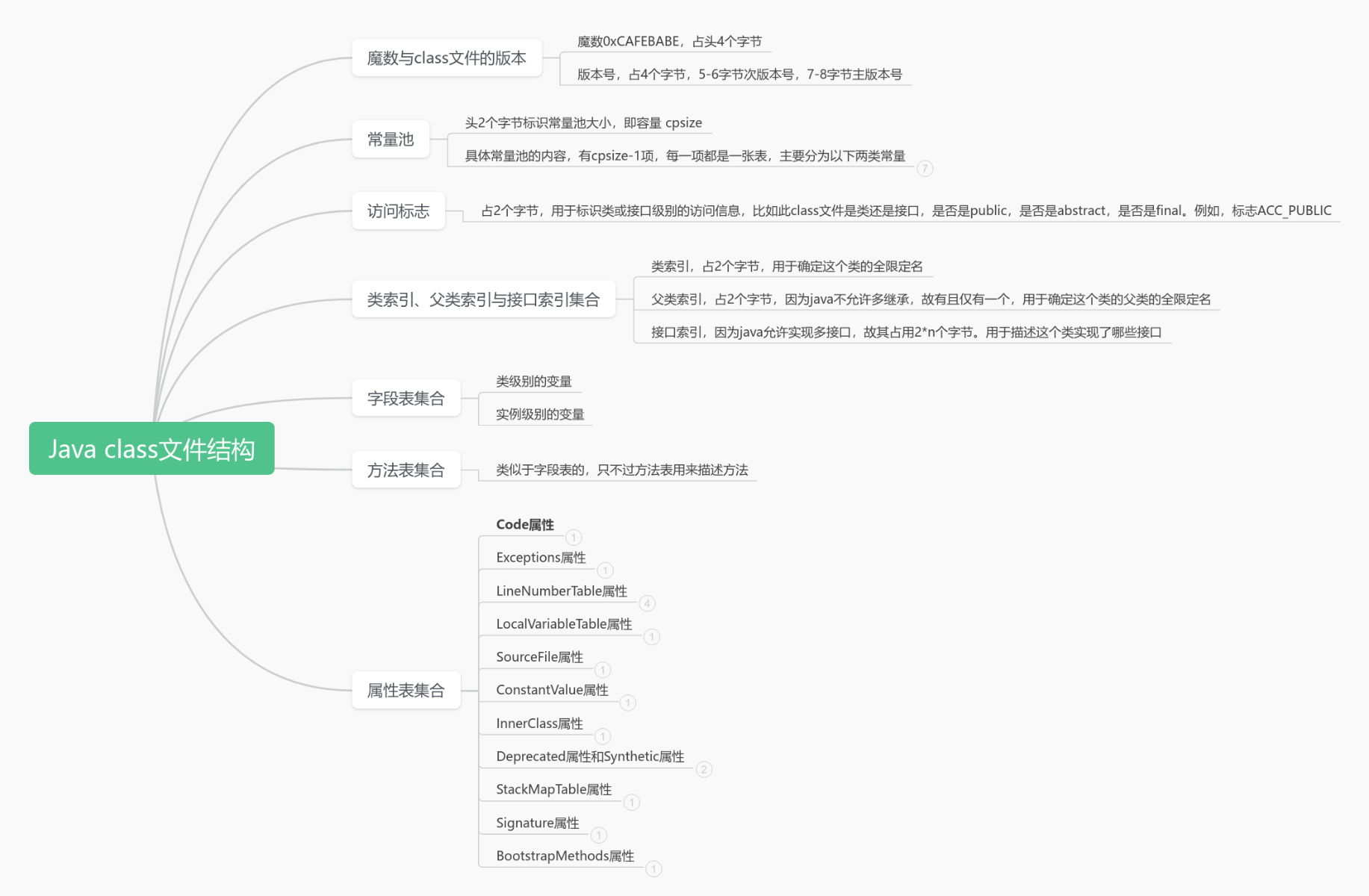Viewport: 1369px width, 896px height.
Task: Expand the ② badge near Deprecated属性和Synthetic属性
Action: pos(704,769)
